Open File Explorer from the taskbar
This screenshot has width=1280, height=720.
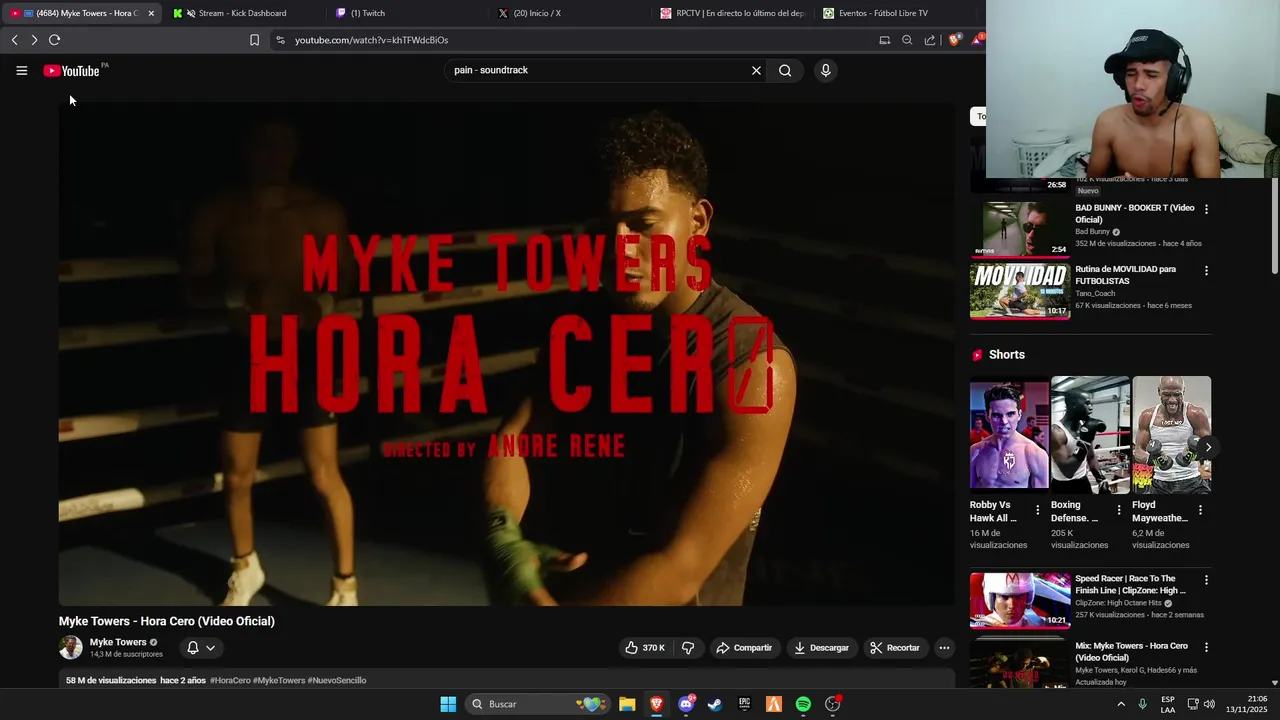click(x=627, y=704)
